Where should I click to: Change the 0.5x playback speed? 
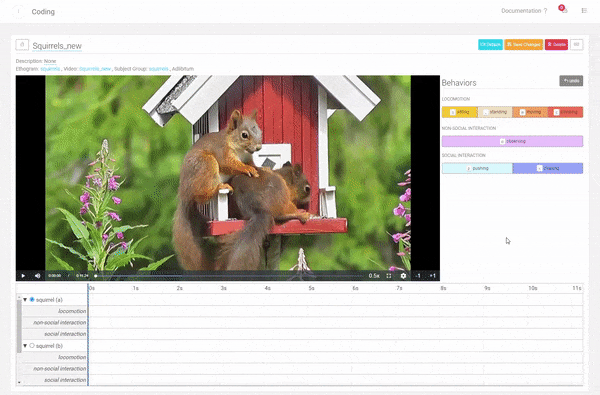point(374,276)
